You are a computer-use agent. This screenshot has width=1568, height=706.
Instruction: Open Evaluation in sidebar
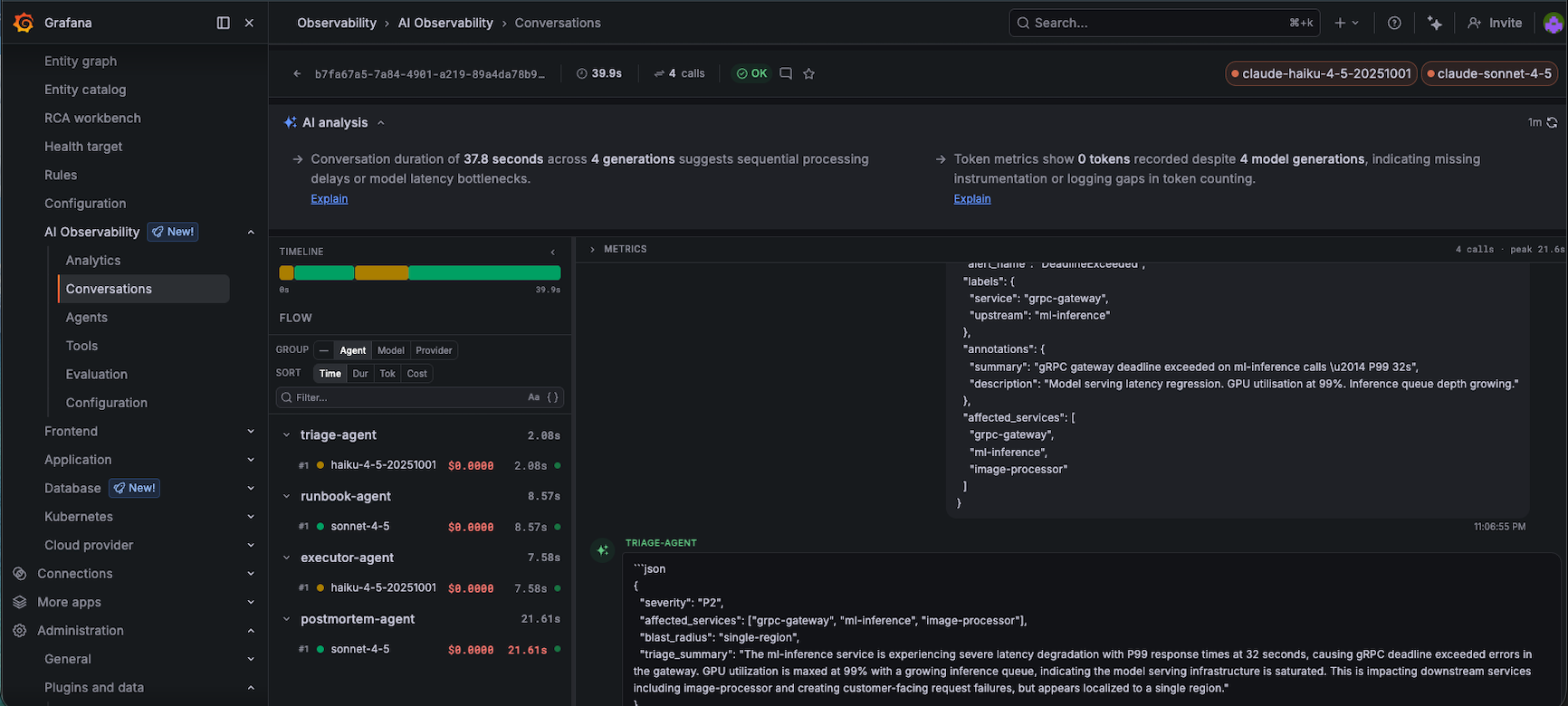(97, 374)
